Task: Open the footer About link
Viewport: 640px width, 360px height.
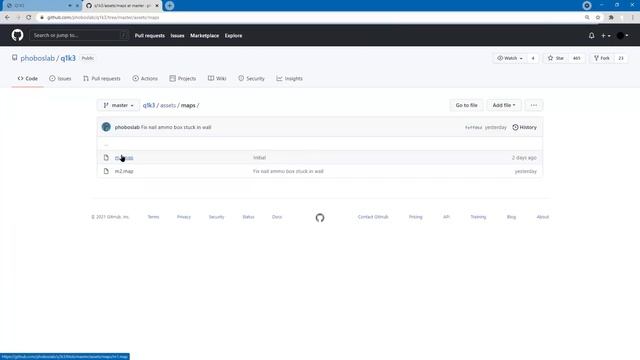Action: (x=542, y=217)
